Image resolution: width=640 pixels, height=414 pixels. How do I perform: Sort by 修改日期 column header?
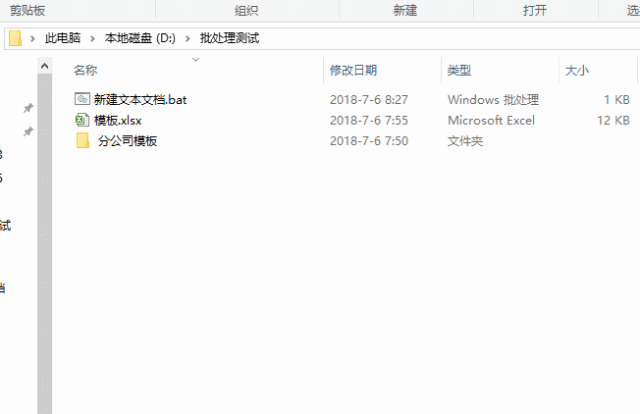click(353, 70)
